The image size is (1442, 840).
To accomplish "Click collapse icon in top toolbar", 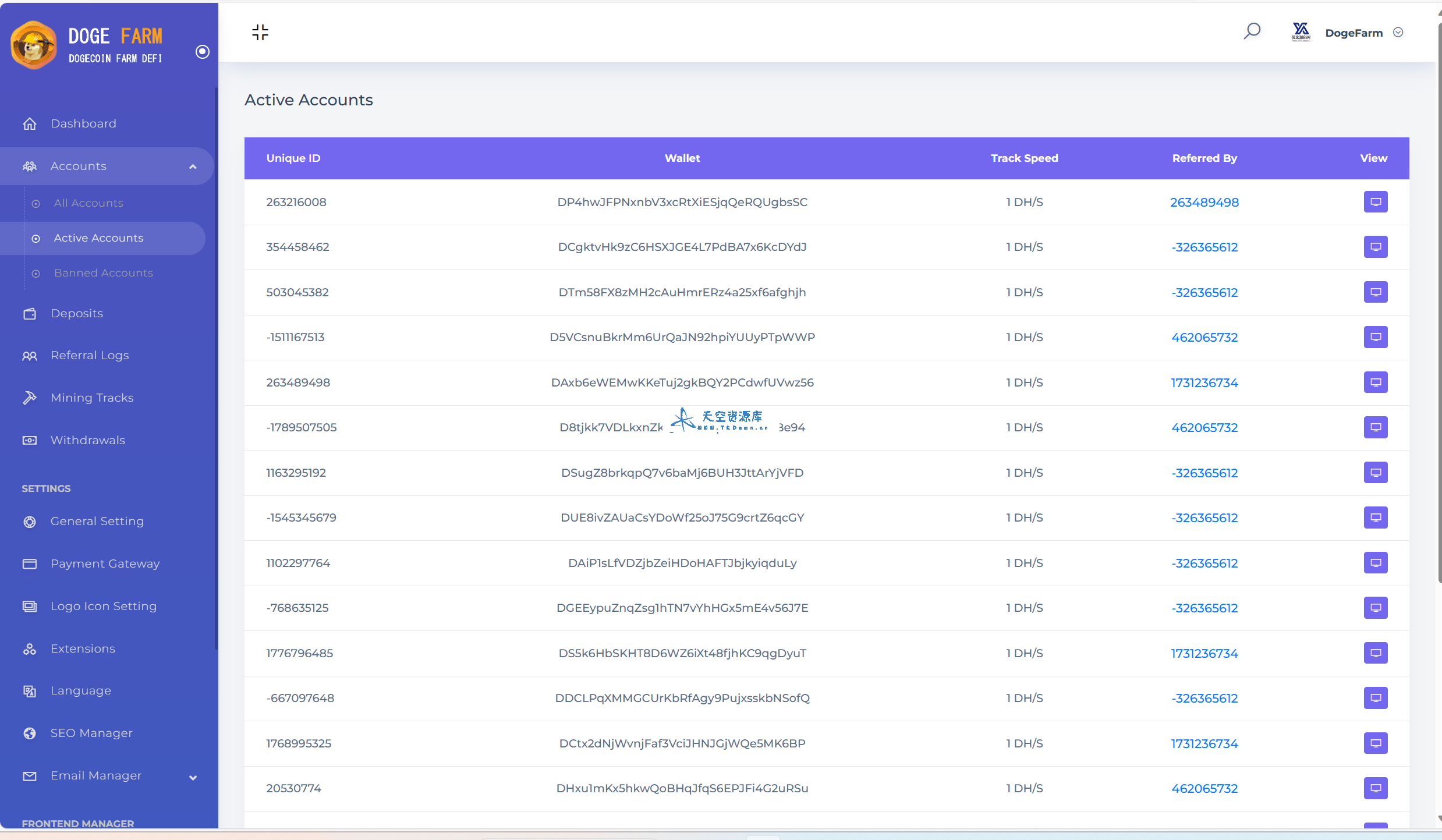I will pyautogui.click(x=260, y=32).
